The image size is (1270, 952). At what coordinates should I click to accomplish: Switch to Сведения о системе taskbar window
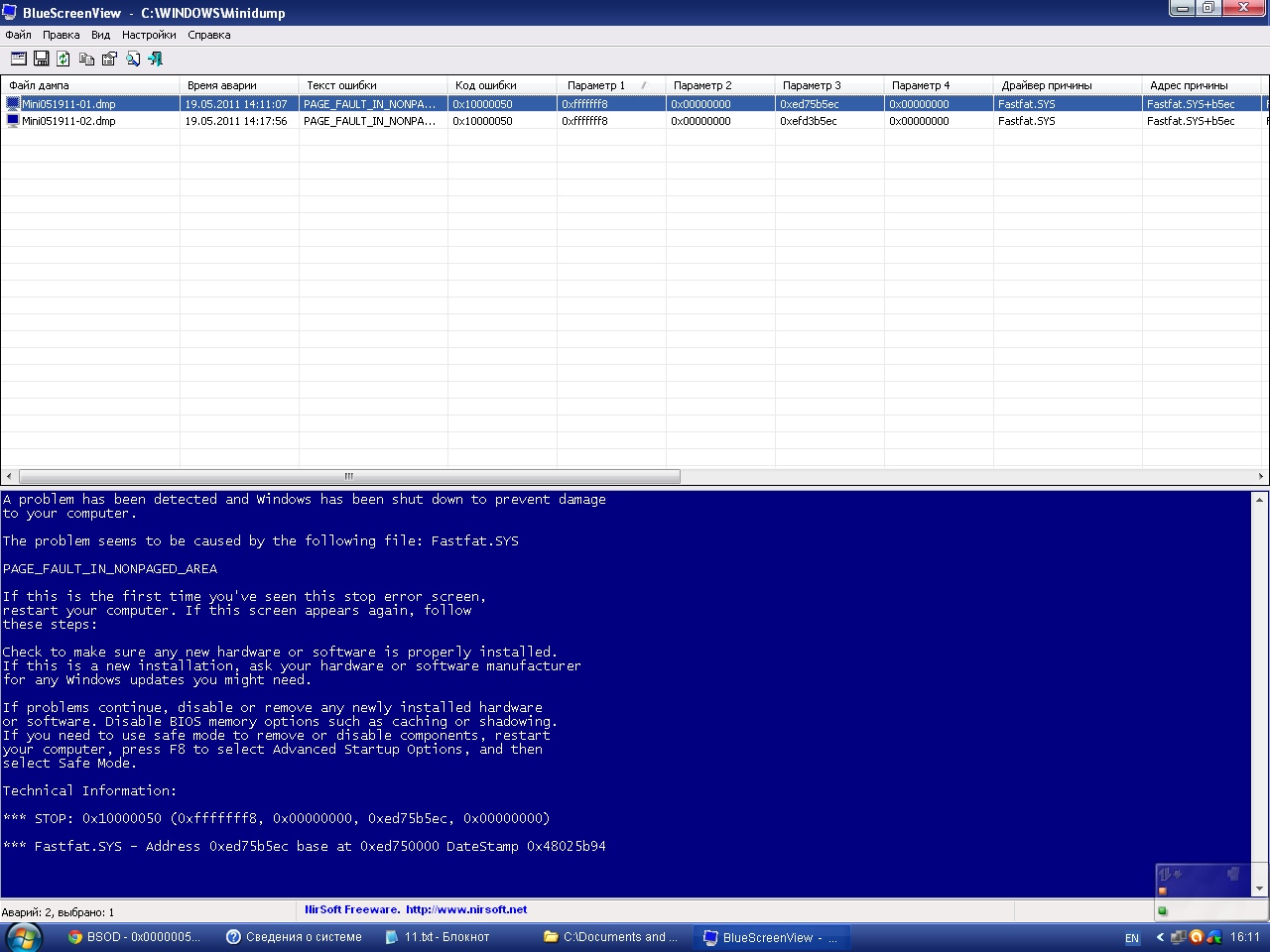(295, 937)
